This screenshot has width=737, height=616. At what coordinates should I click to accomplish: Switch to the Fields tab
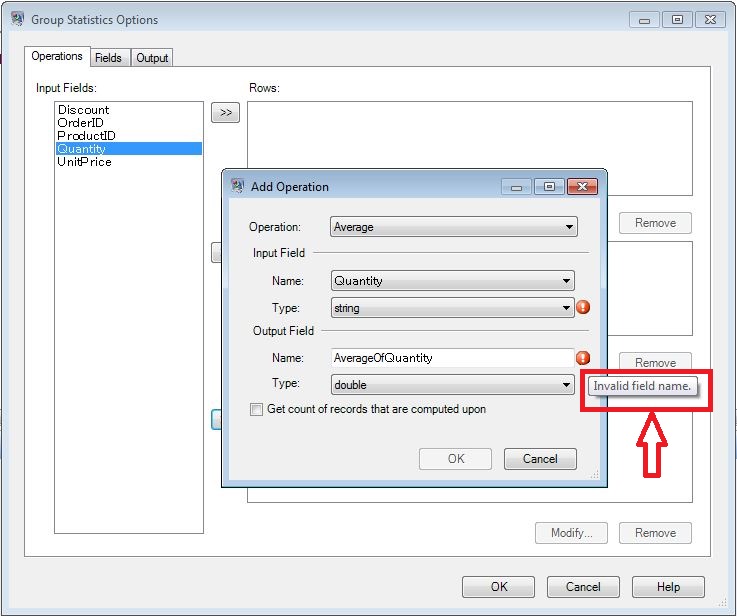tap(109, 58)
